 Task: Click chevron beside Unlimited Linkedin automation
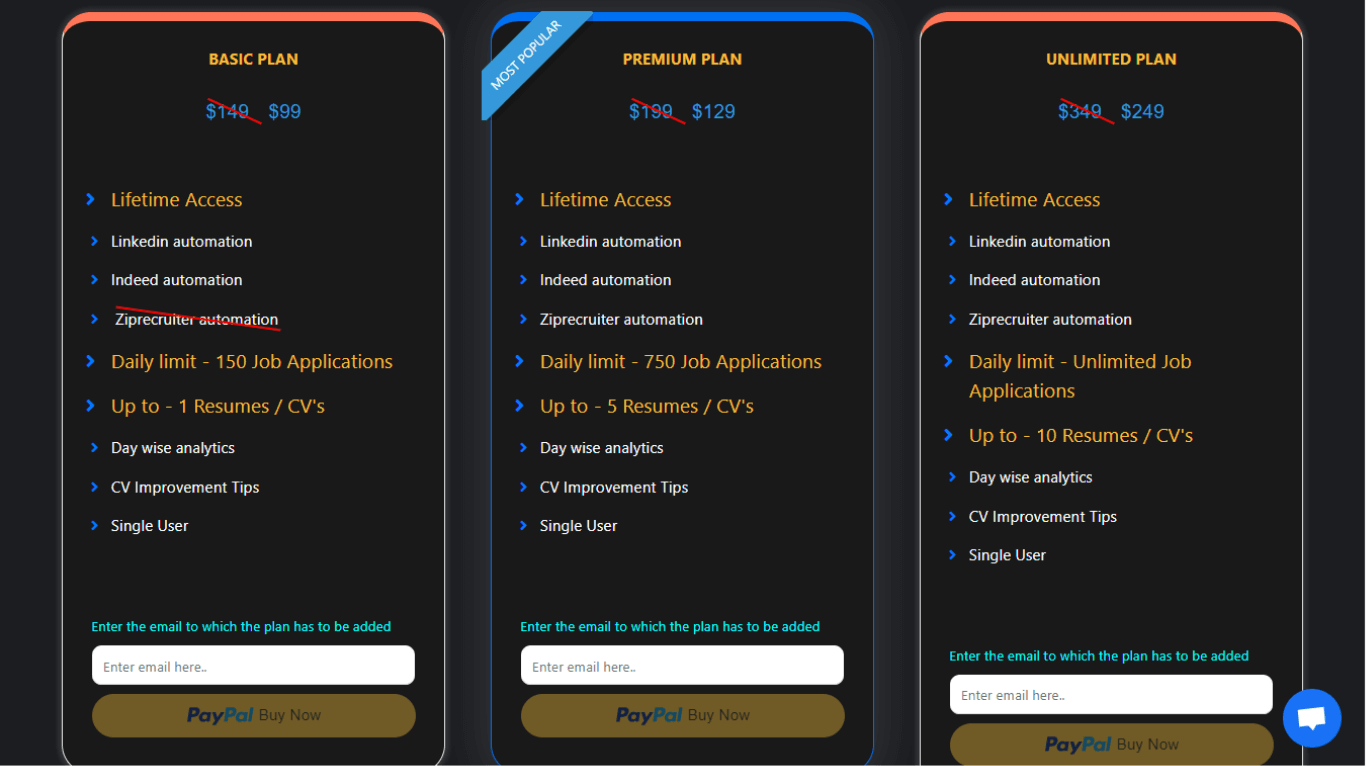(x=952, y=241)
